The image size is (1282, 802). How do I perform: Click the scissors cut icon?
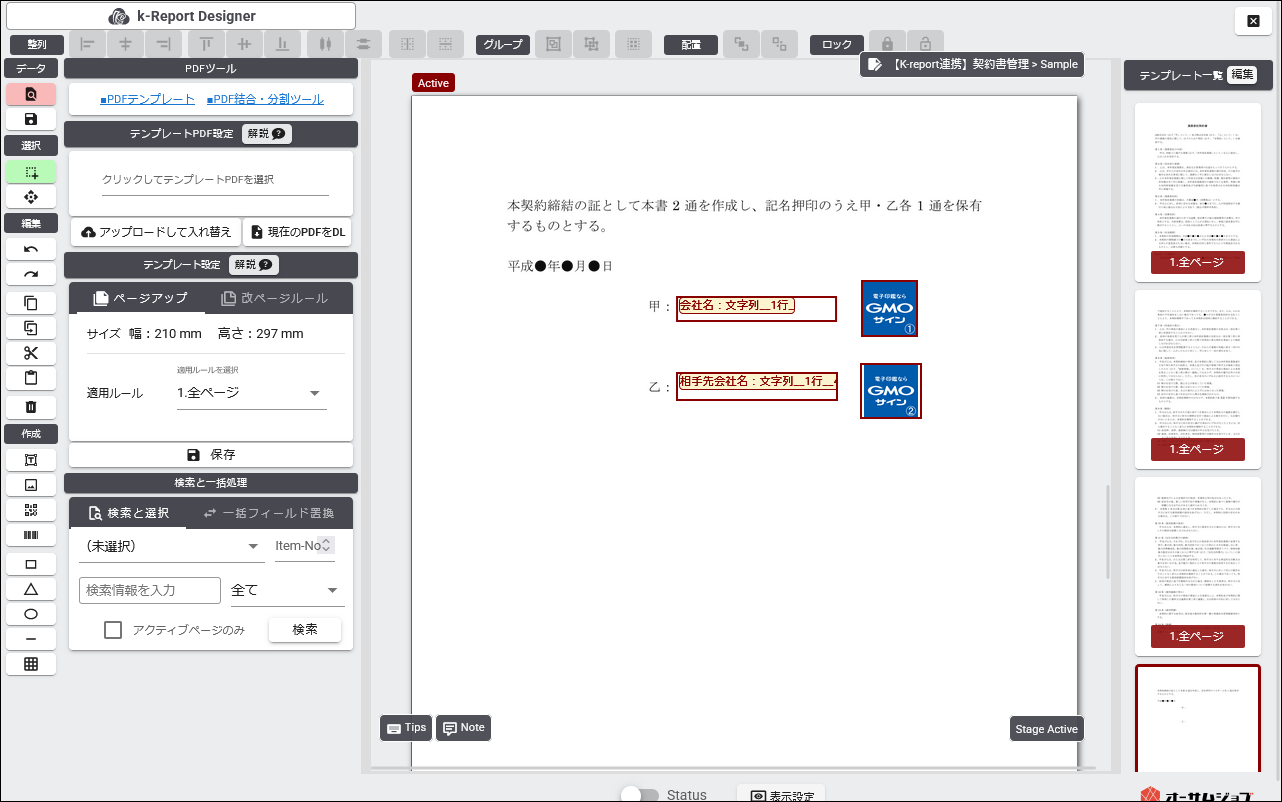[31, 353]
